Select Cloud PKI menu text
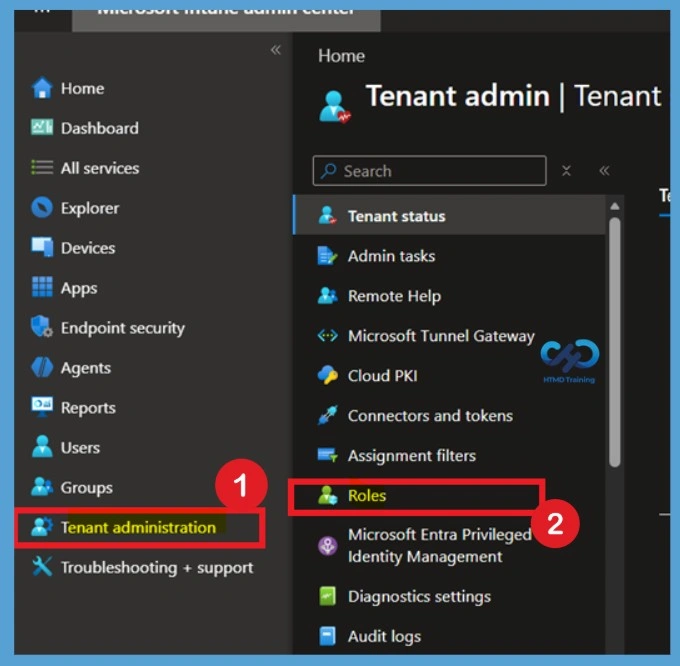This screenshot has height=666, width=680. click(382, 375)
